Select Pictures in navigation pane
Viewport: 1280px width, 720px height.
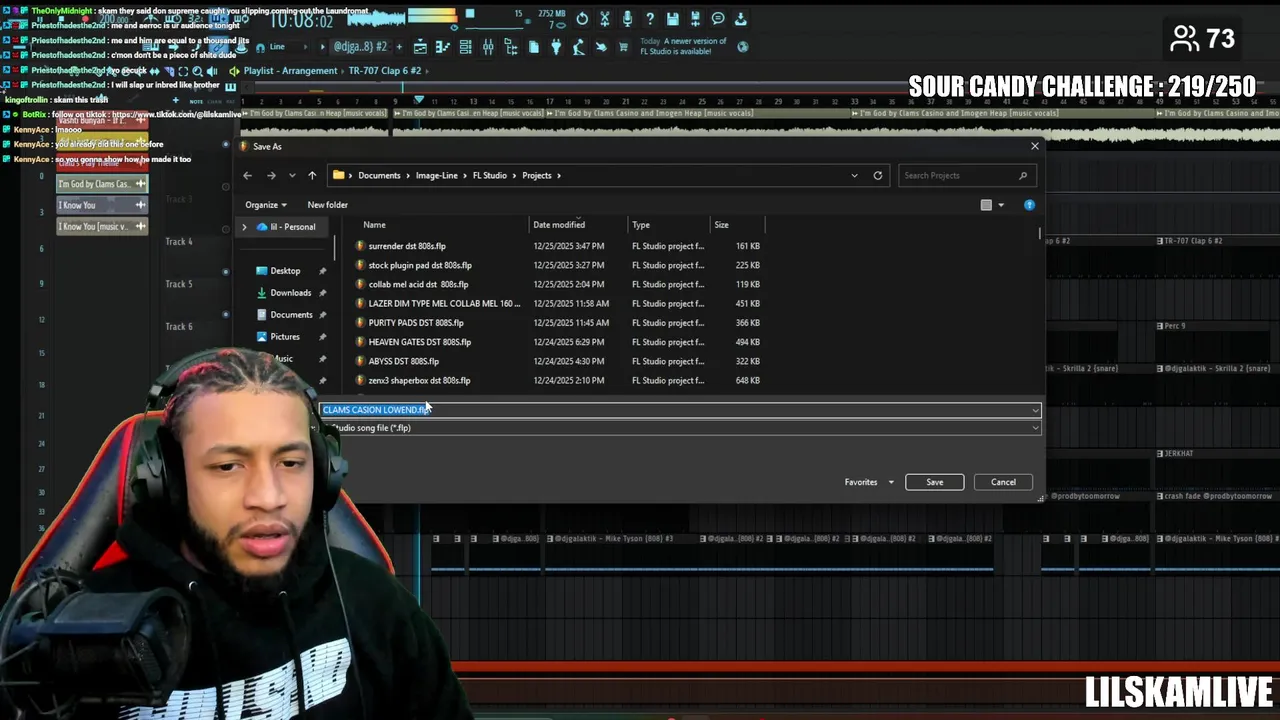285,337
